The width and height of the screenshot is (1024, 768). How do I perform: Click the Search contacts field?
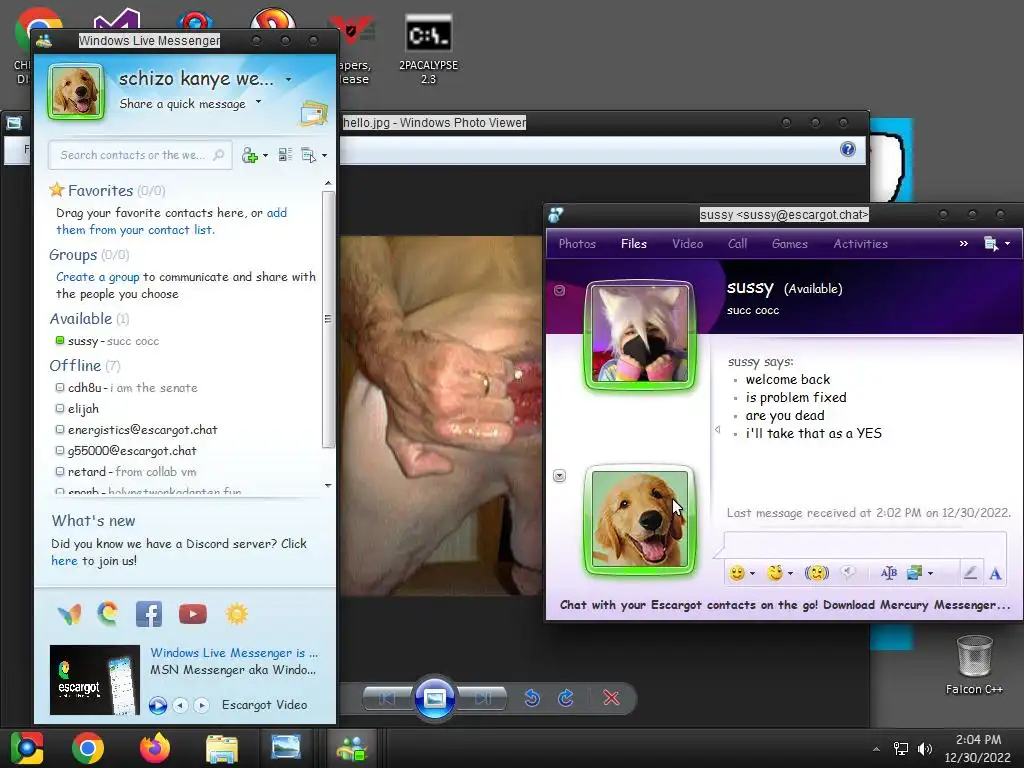point(140,155)
